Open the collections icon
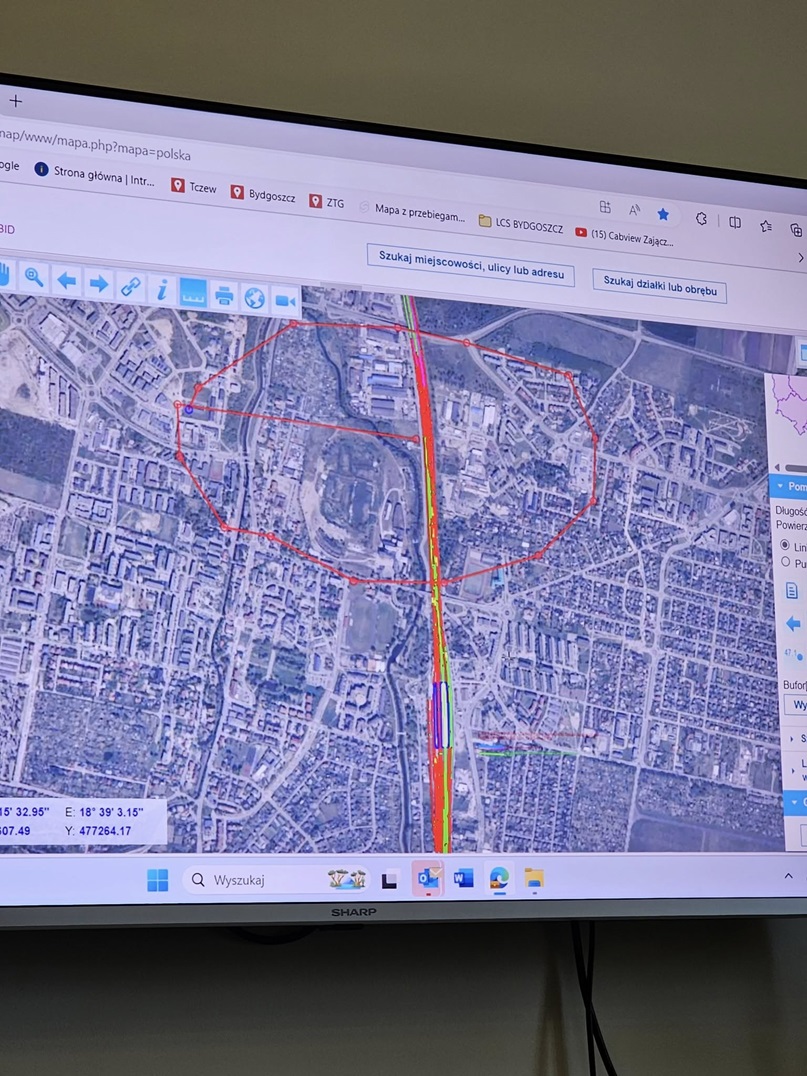The width and height of the screenshot is (807, 1076). coord(796,230)
